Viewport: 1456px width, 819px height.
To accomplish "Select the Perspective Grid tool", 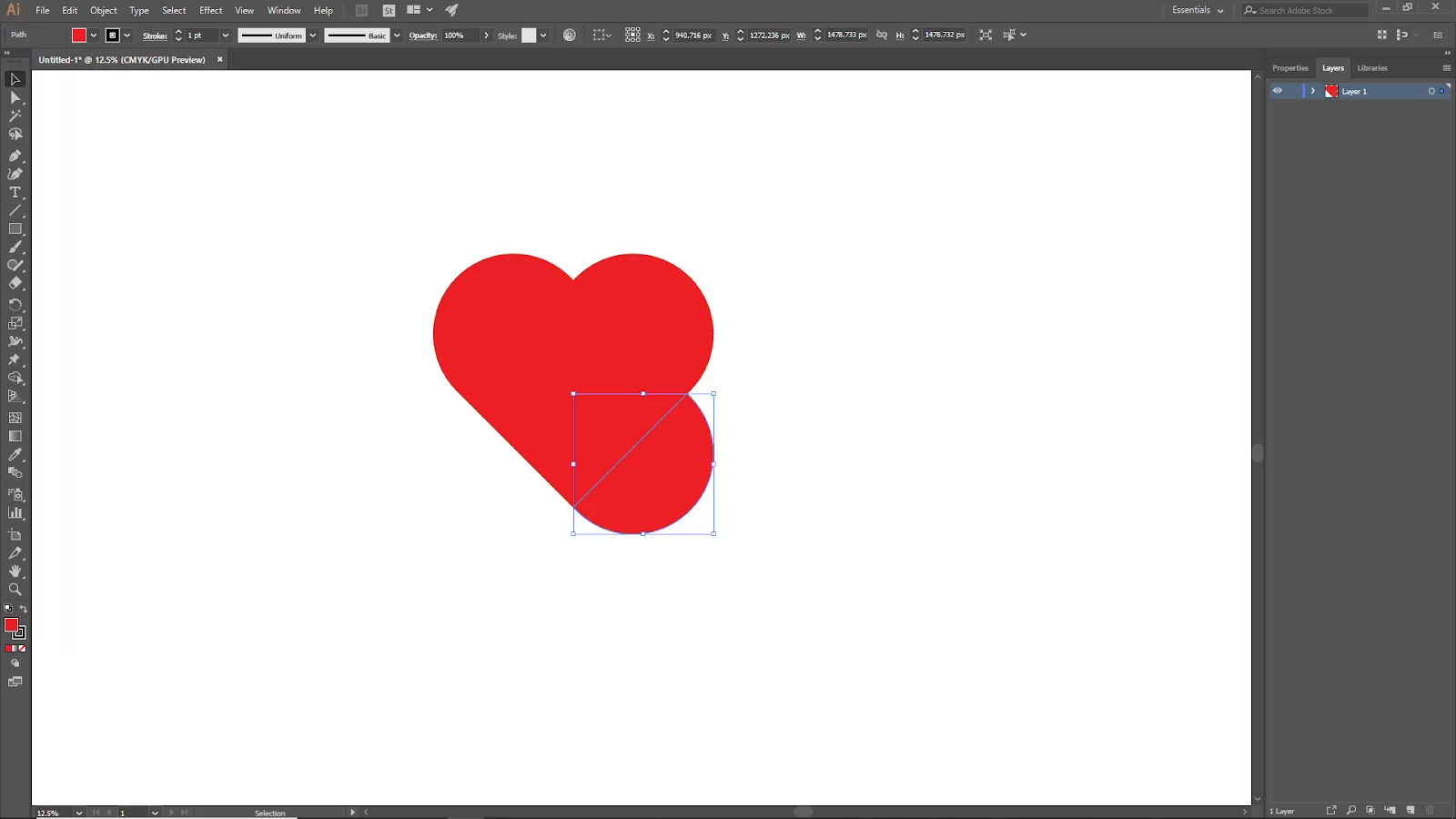I will click(x=15, y=396).
